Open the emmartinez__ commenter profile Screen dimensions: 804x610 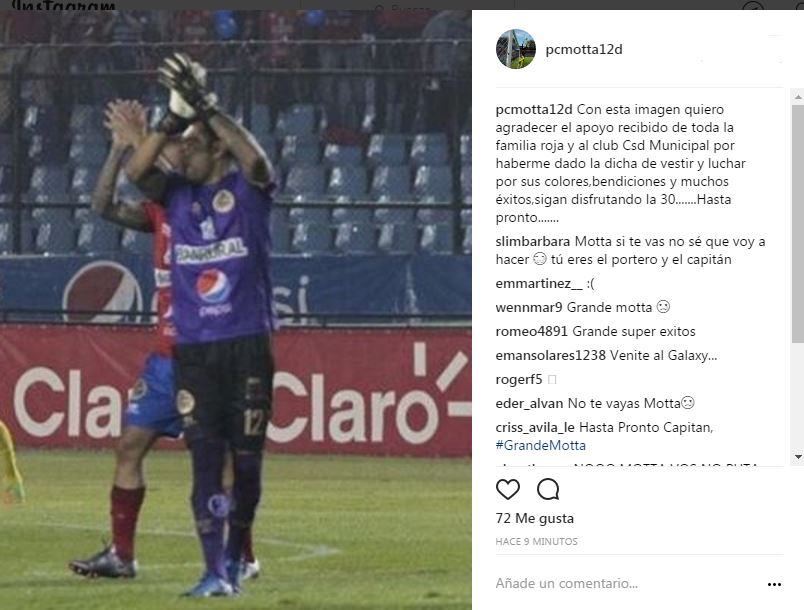539,283
